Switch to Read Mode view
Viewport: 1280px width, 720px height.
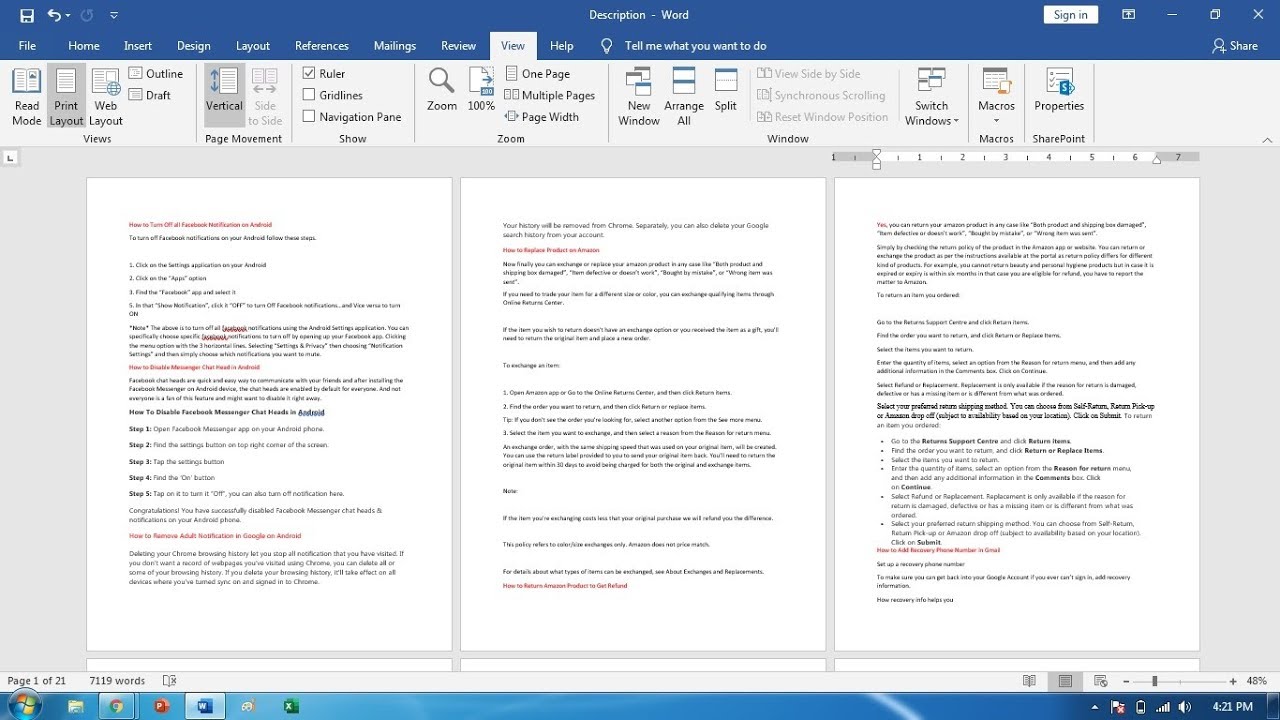tap(27, 97)
